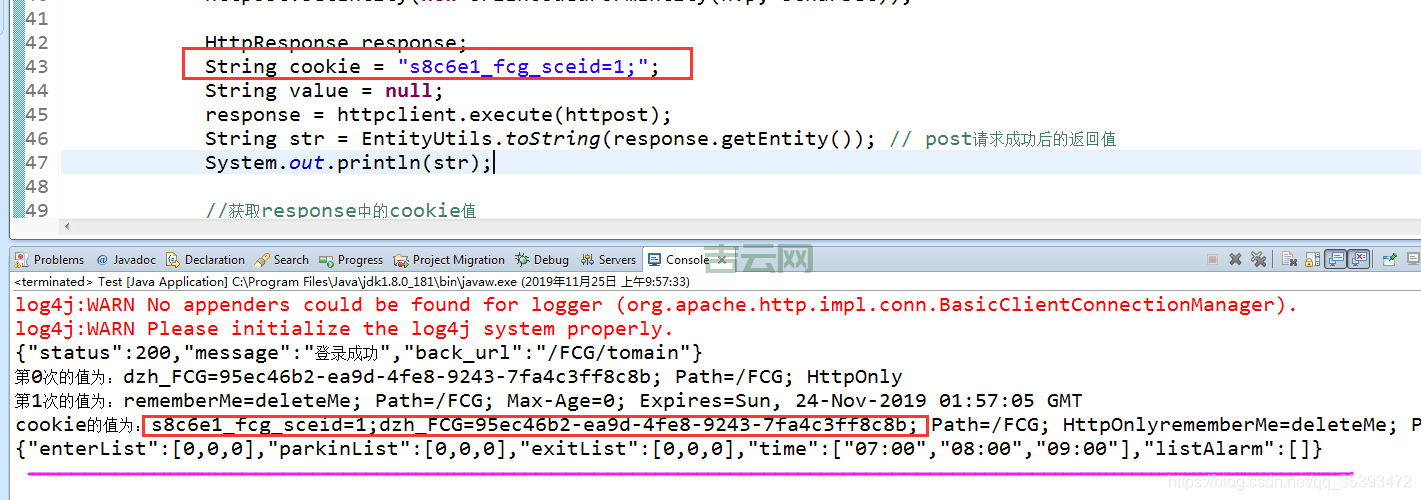Viewport: 1421px width, 500px height.
Task: Pin the current console
Action: [x=1389, y=260]
